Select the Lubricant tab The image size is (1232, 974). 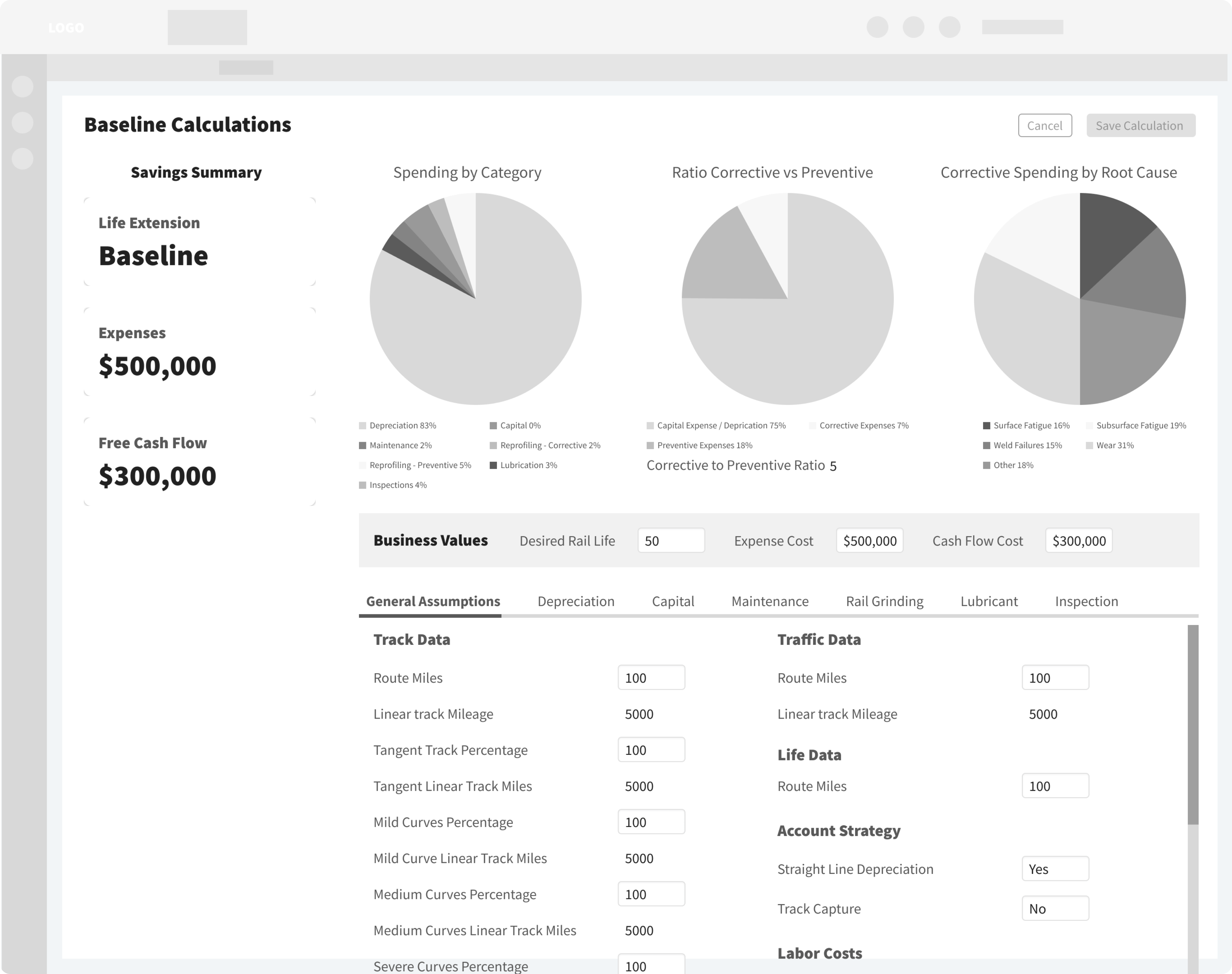coord(988,601)
